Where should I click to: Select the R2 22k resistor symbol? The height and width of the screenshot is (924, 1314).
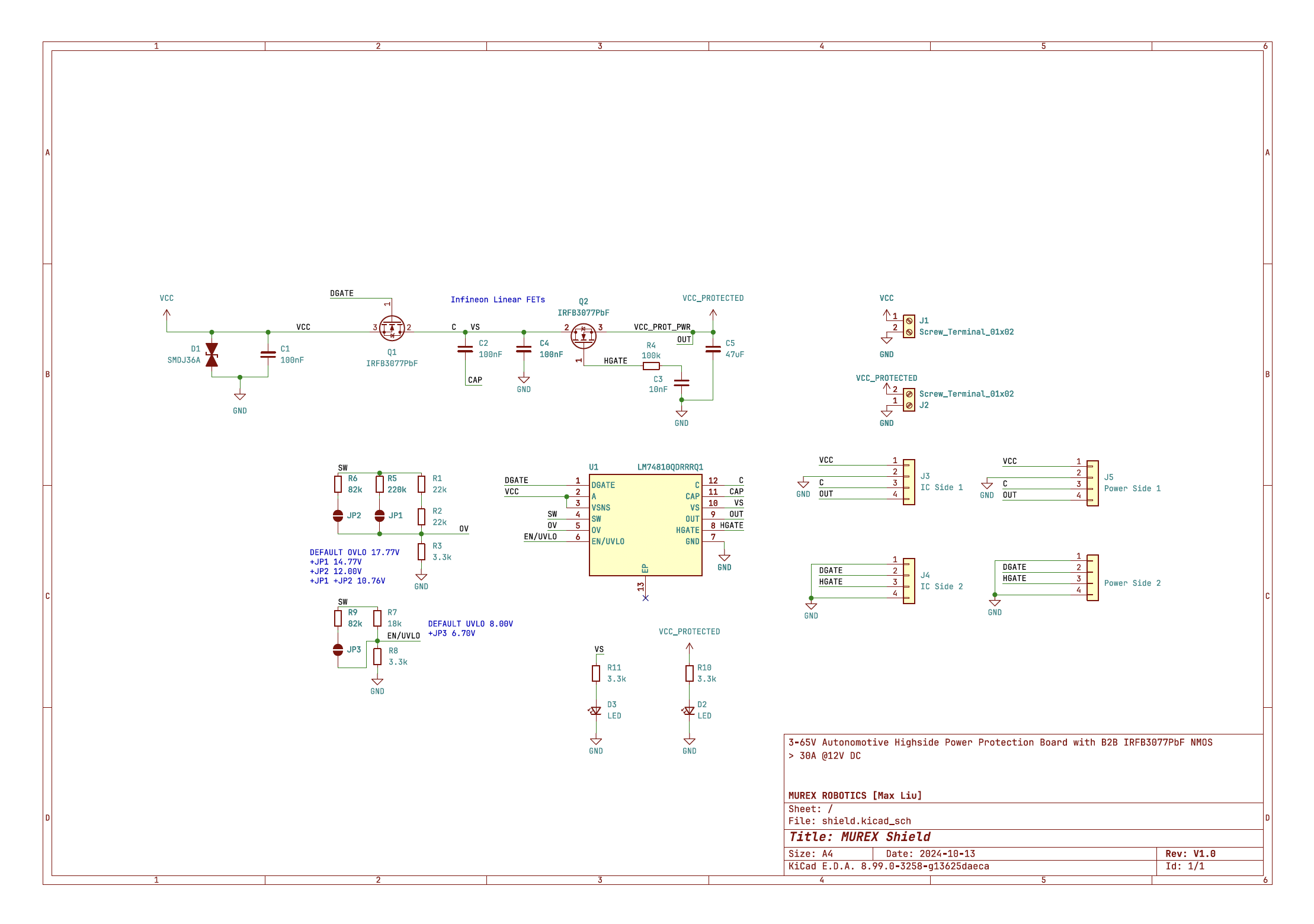[x=421, y=516]
